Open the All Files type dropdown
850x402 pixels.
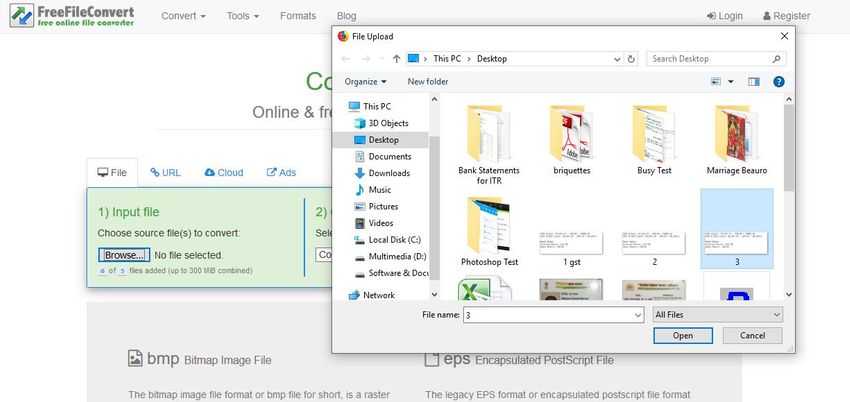coord(716,314)
